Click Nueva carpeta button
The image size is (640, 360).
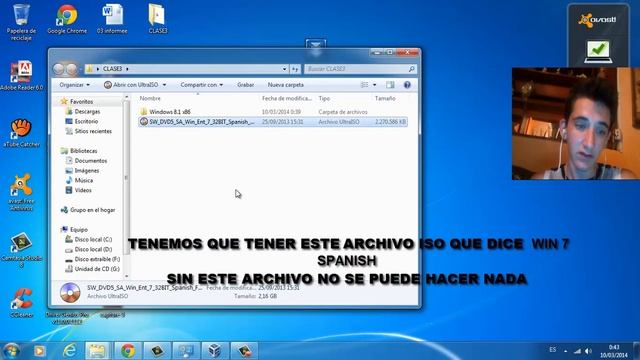click(x=286, y=85)
